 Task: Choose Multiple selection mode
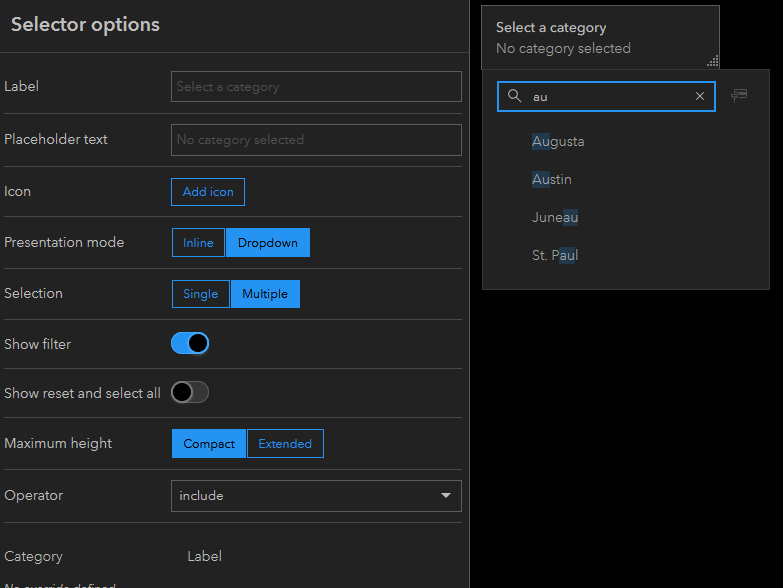pos(265,293)
